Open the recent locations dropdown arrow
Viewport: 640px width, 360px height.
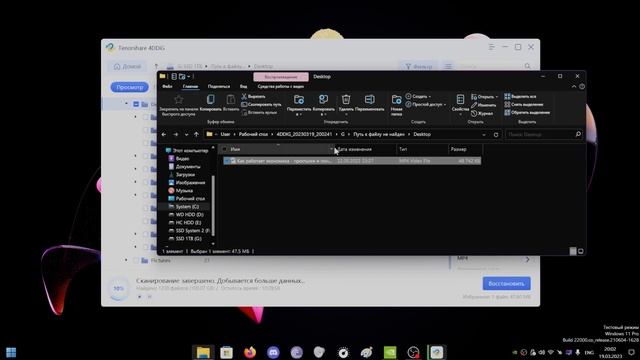click(186, 134)
